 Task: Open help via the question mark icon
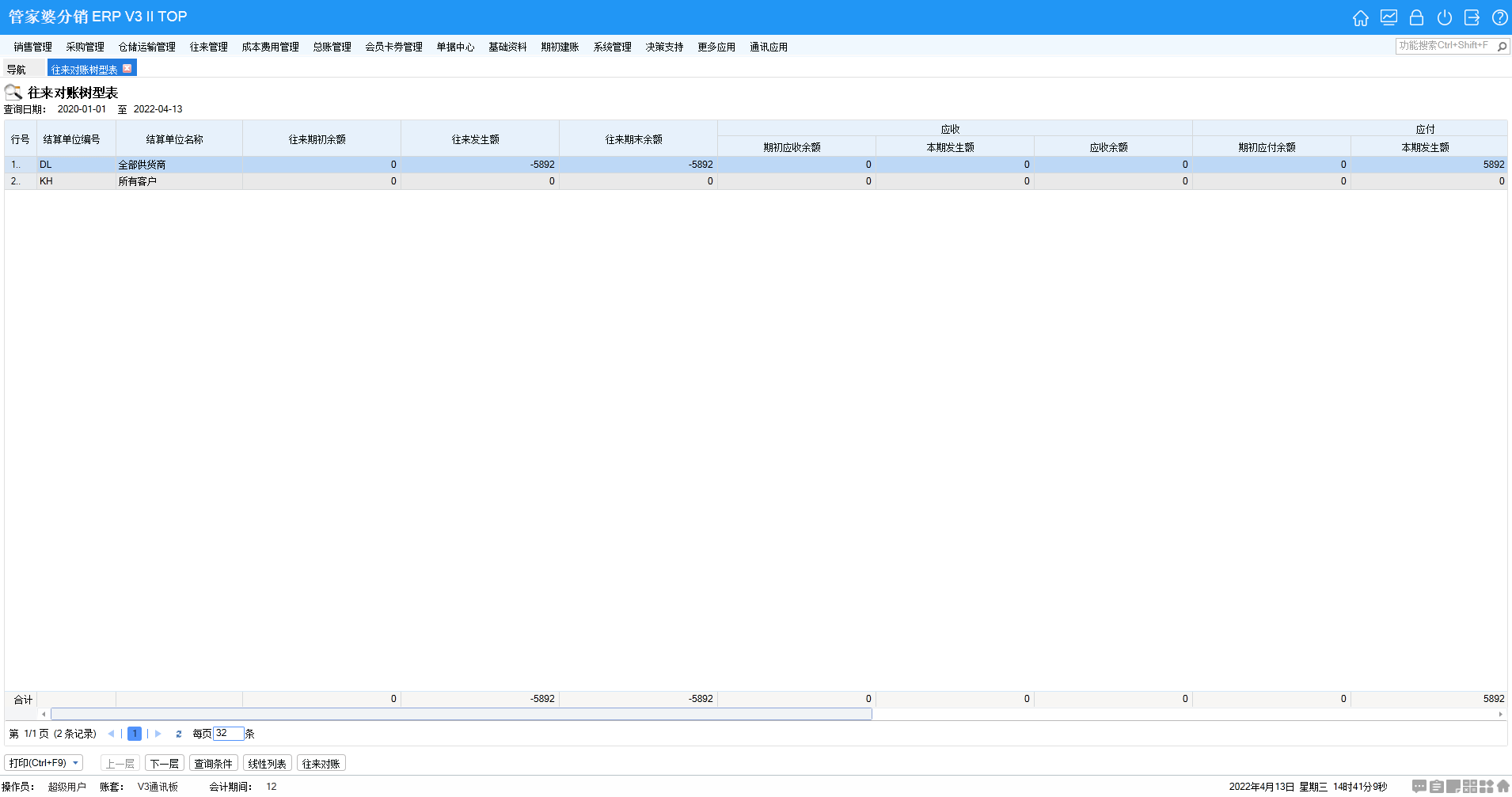coord(1499,17)
